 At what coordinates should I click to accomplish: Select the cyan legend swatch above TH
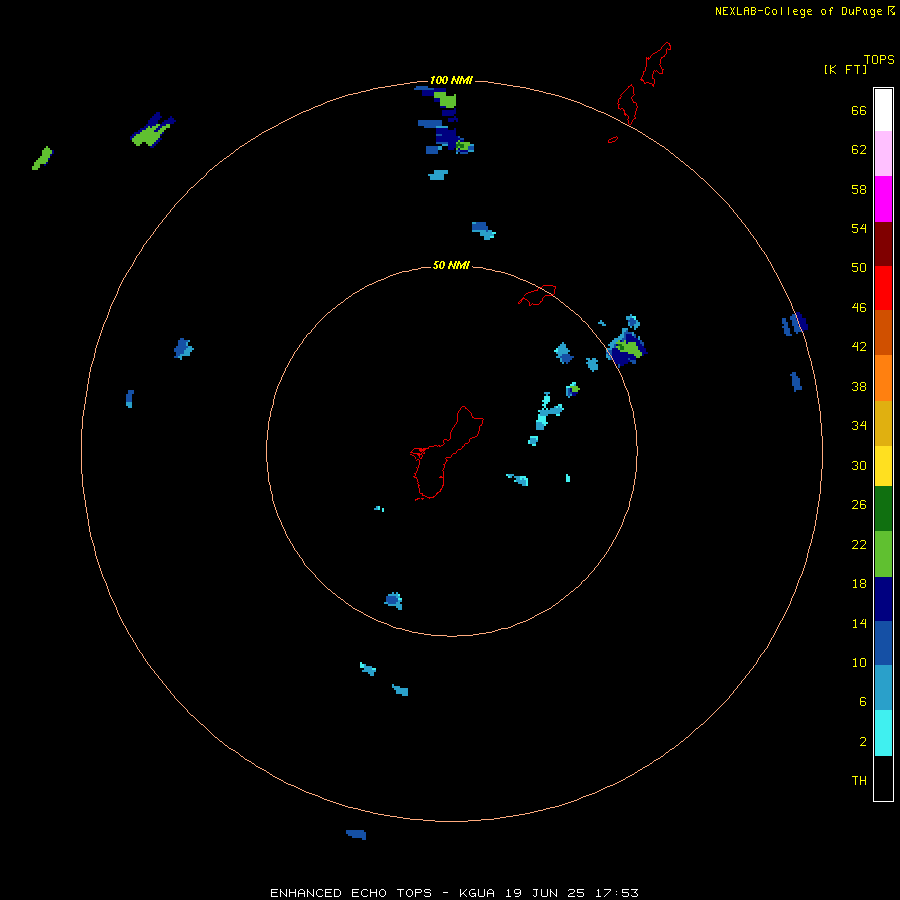click(883, 733)
